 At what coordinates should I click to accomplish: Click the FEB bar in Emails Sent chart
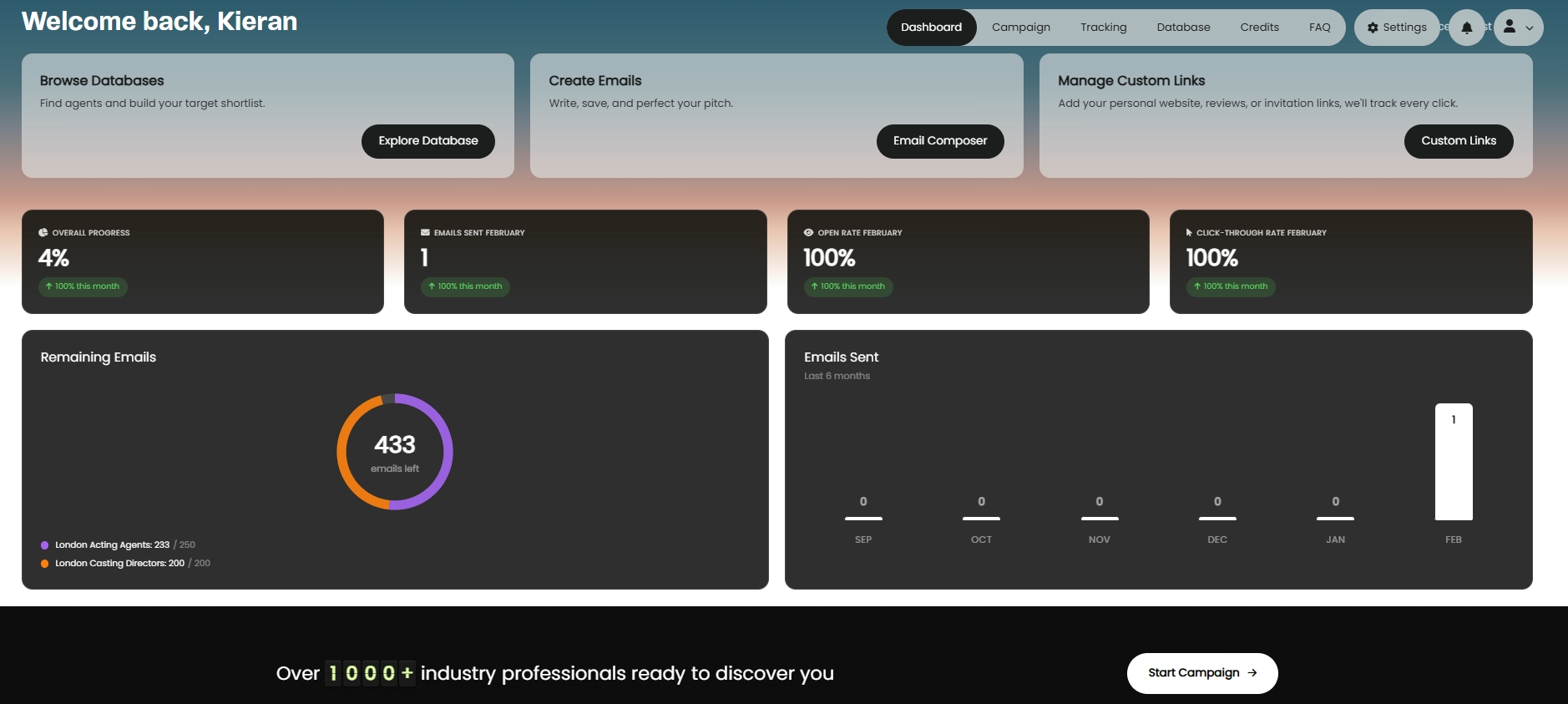pos(1454,462)
